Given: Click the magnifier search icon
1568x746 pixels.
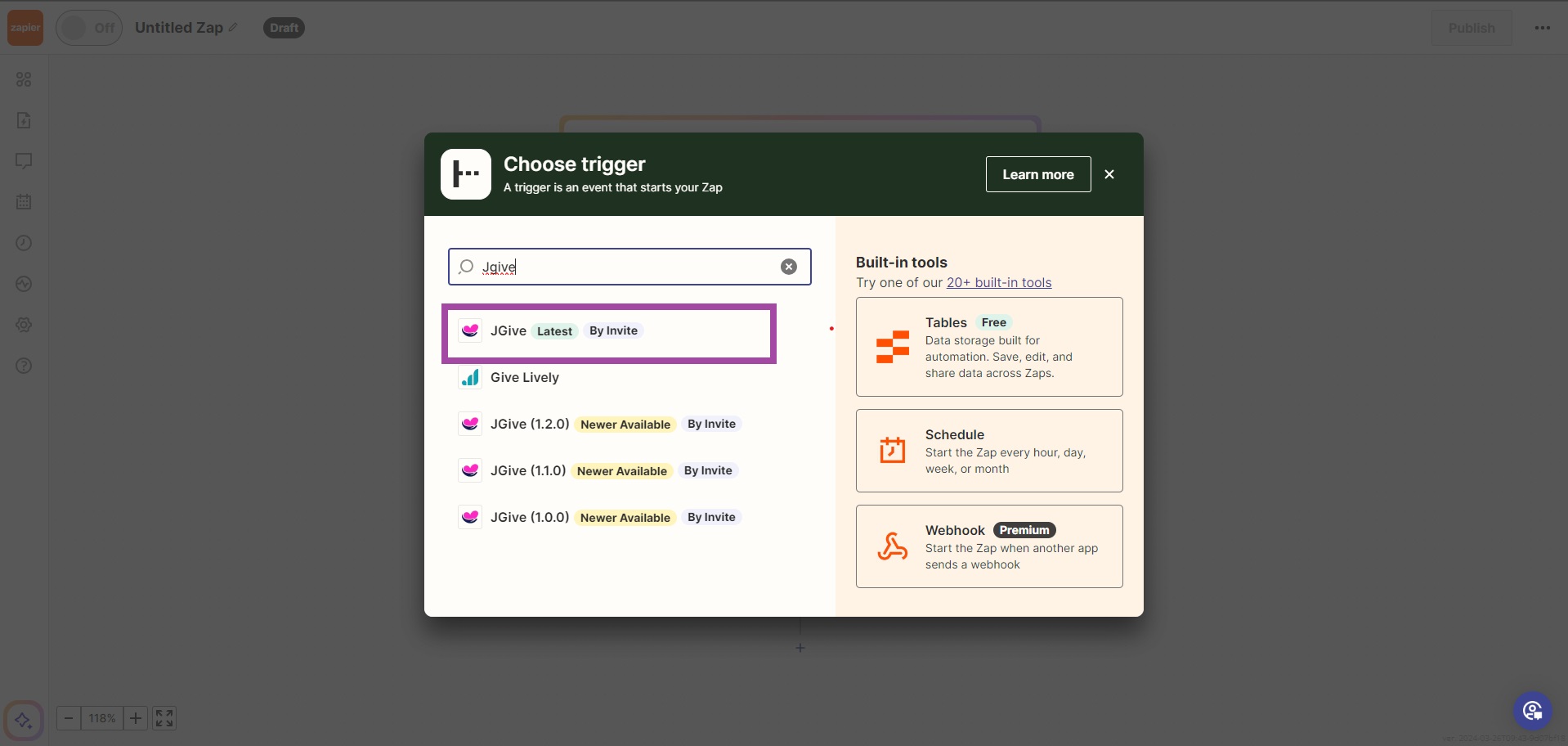Looking at the screenshot, I should (466, 267).
